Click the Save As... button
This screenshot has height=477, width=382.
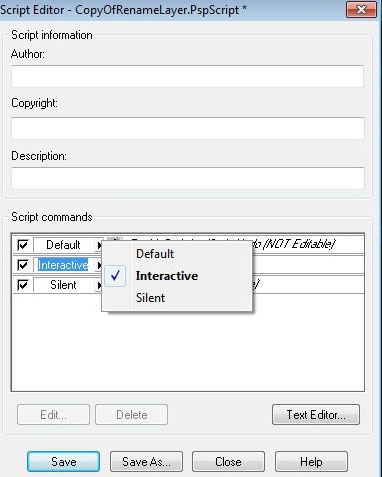[x=146, y=462]
